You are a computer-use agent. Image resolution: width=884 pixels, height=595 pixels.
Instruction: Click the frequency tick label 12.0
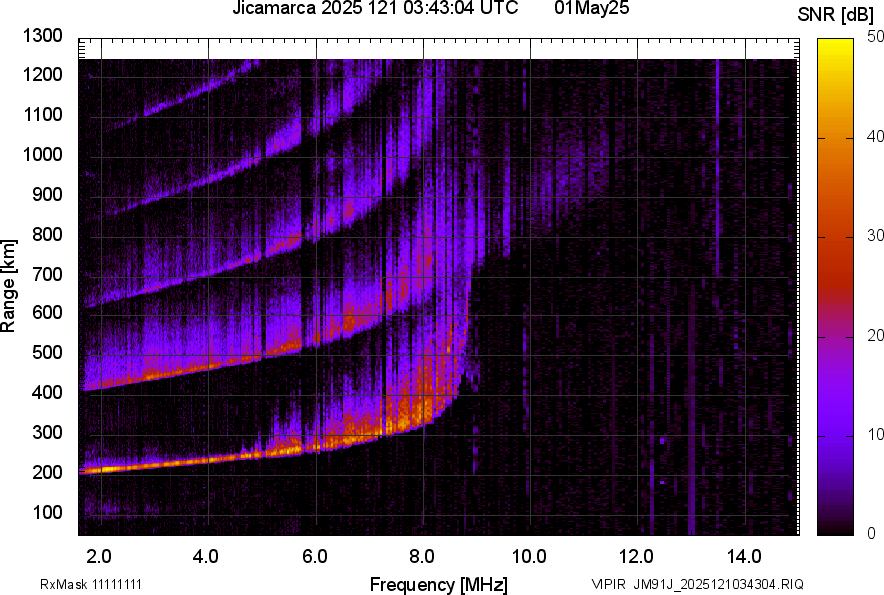coord(637,557)
